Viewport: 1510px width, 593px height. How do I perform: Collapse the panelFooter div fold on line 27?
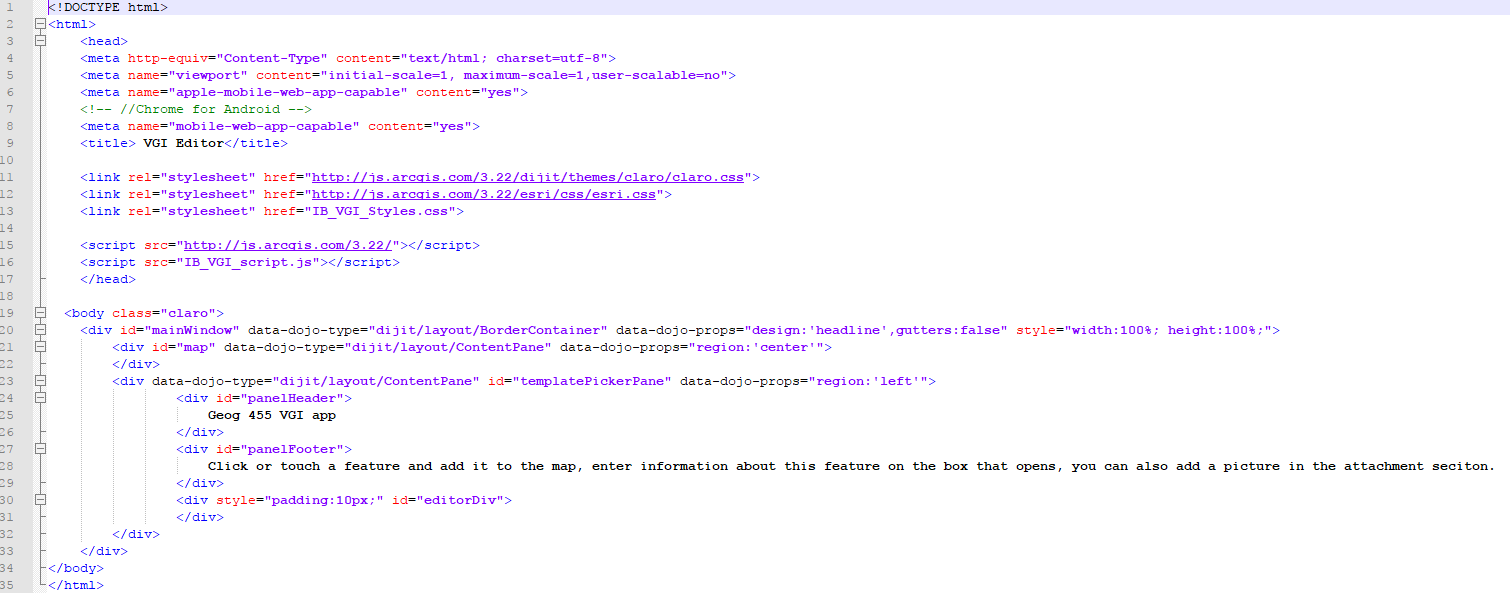pos(40,449)
